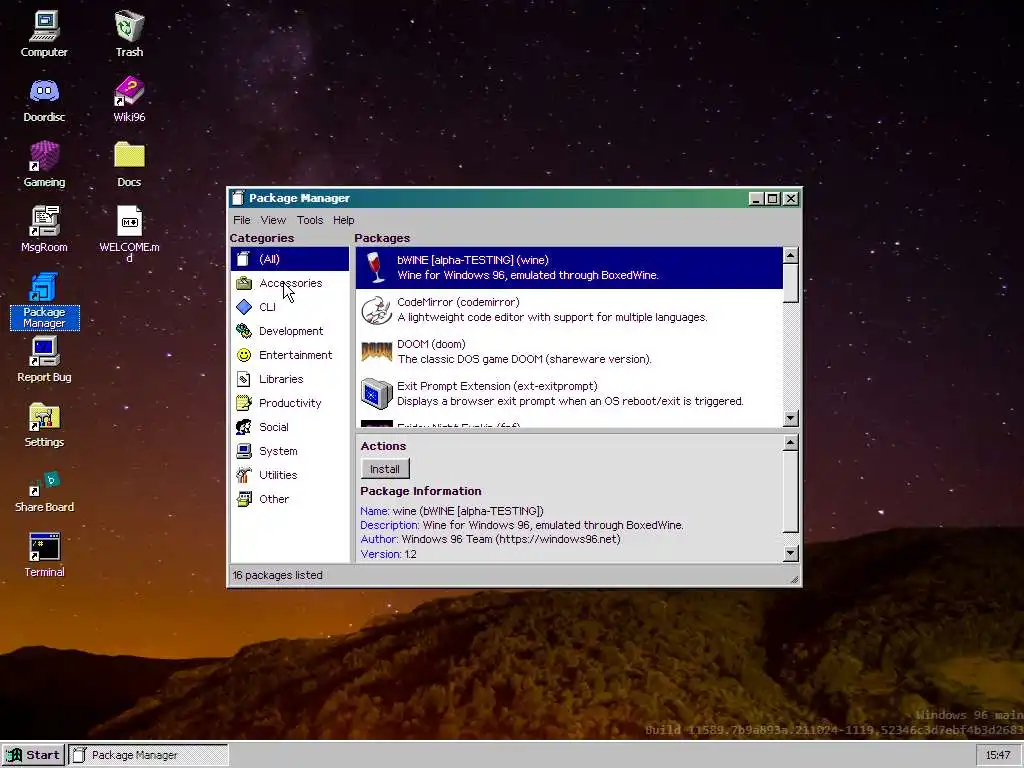Viewport: 1024px width, 768px height.
Task: Show Utilities category packages
Action: tap(290, 475)
